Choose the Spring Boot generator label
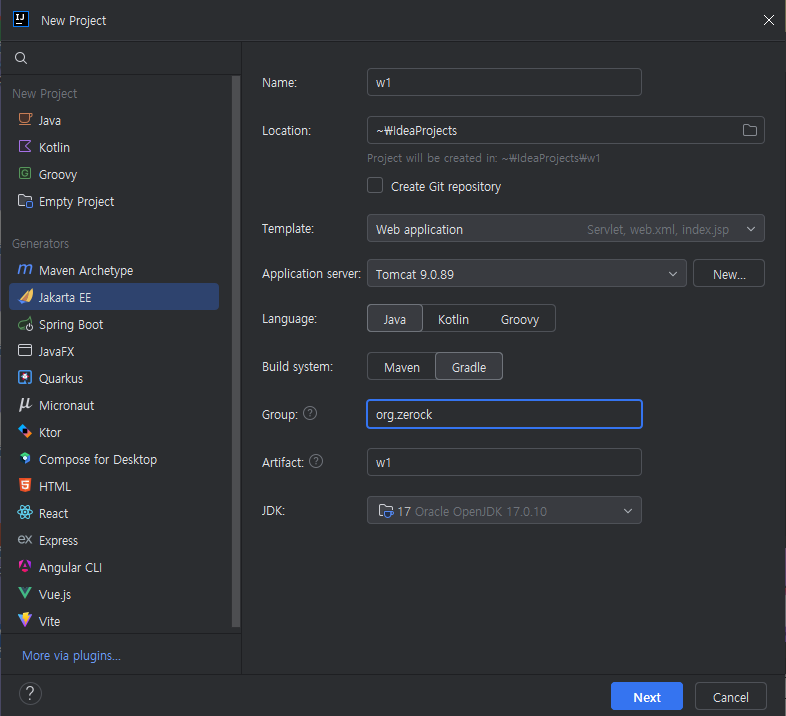786x716 pixels. pyautogui.click(x=71, y=324)
